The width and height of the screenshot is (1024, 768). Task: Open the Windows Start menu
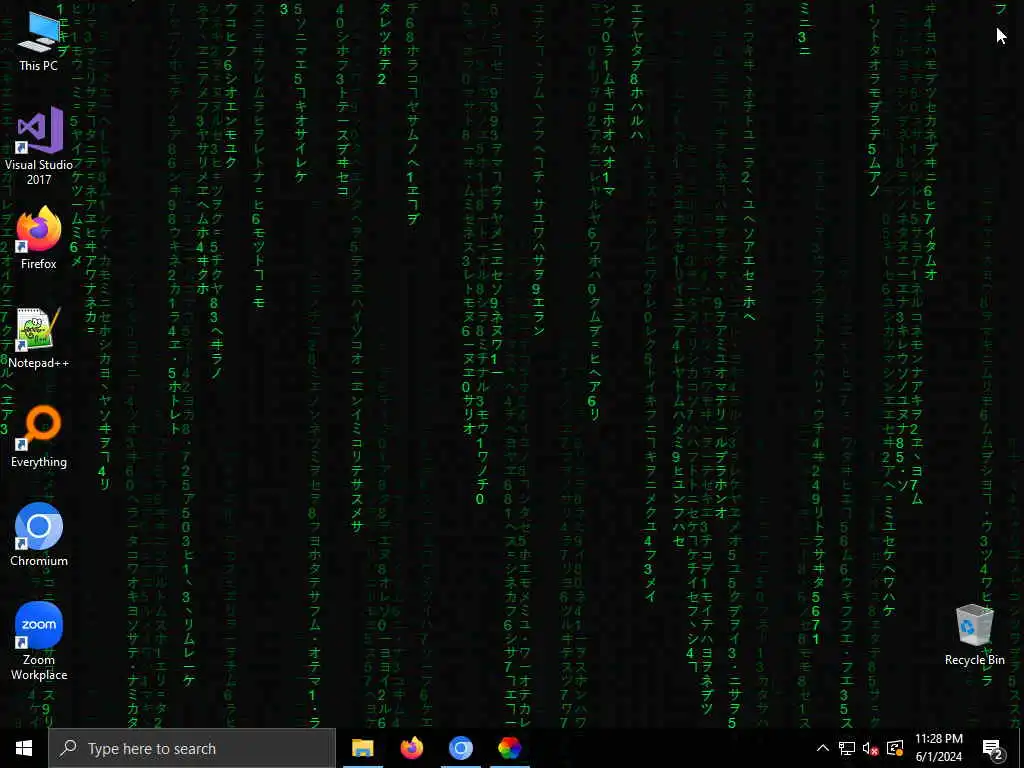click(24, 748)
